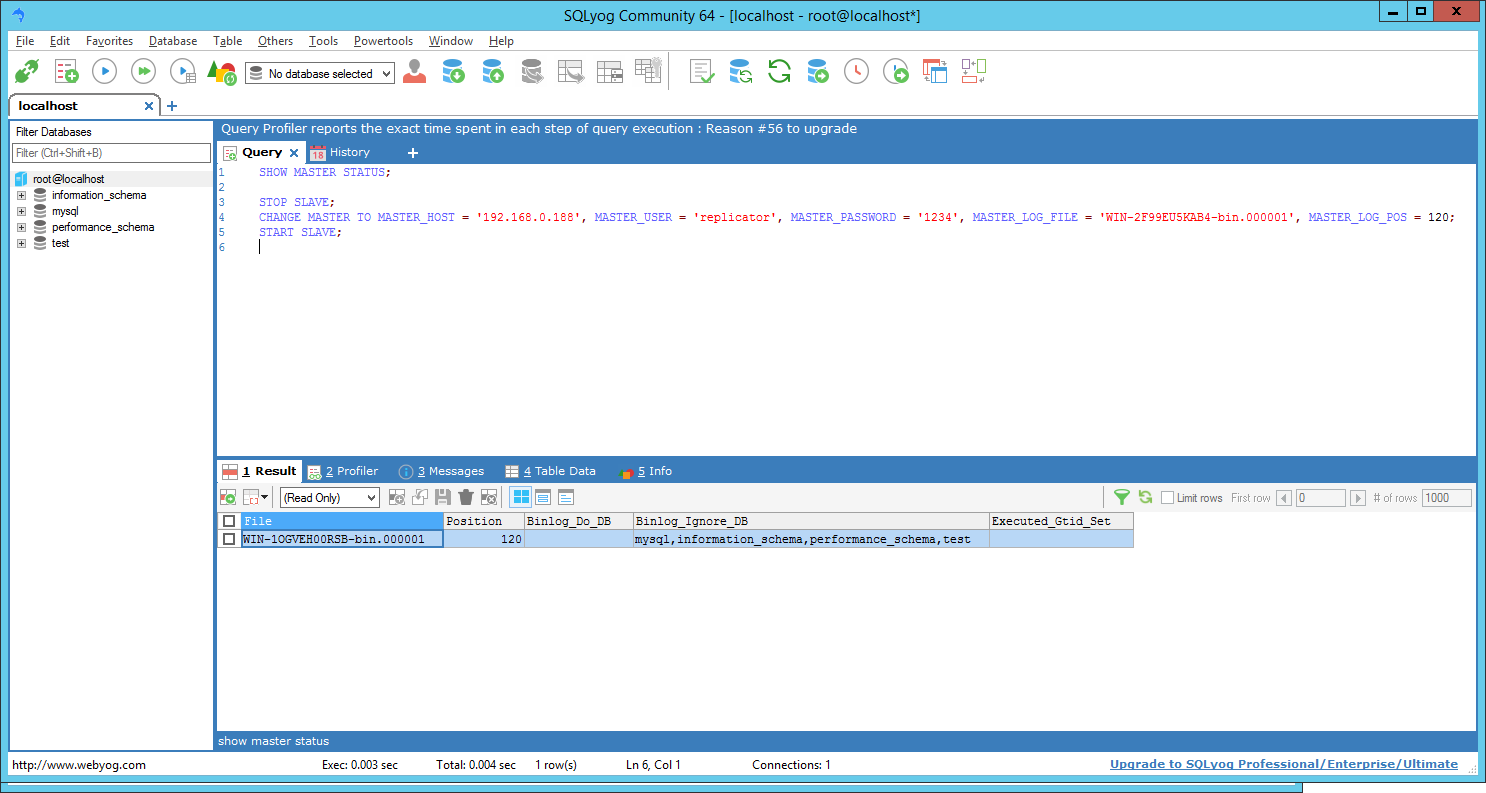The height and width of the screenshot is (793, 1486).
Task: Open the No database selected dropdown
Action: (320, 73)
